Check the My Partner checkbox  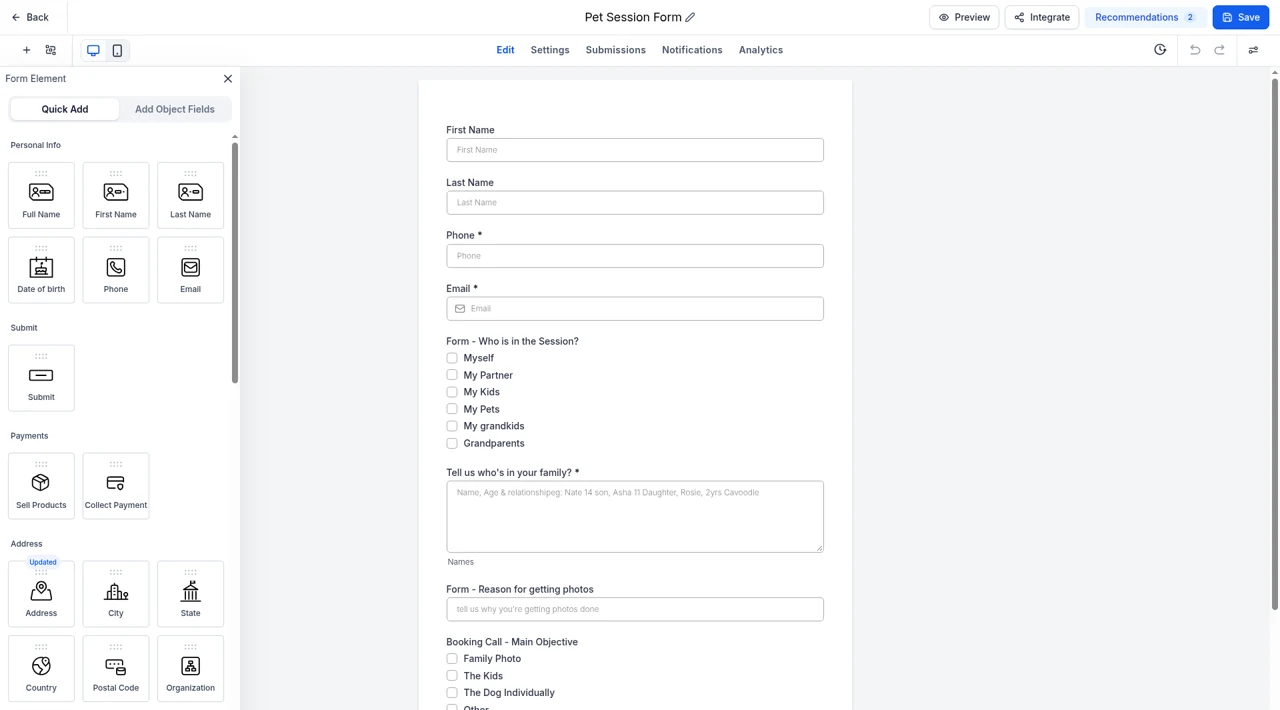click(x=452, y=375)
